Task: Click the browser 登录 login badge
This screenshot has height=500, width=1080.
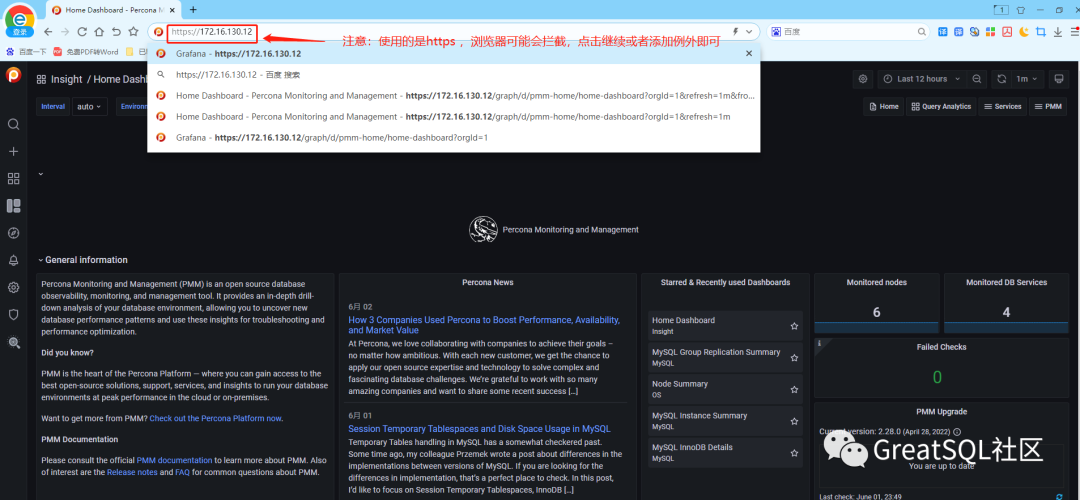Action: pos(20,32)
